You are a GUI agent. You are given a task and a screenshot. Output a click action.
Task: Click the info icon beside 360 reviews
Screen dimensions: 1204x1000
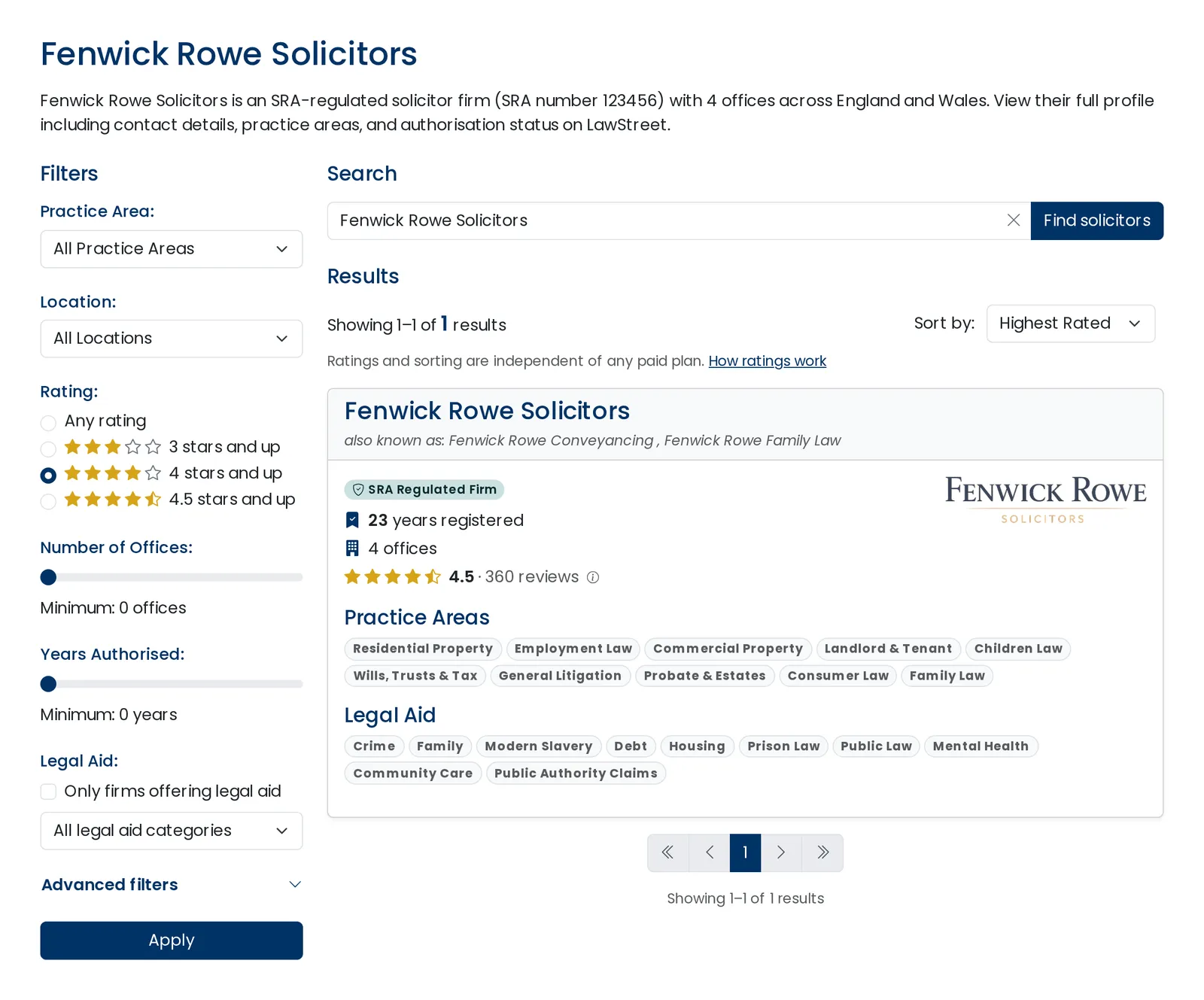point(593,577)
